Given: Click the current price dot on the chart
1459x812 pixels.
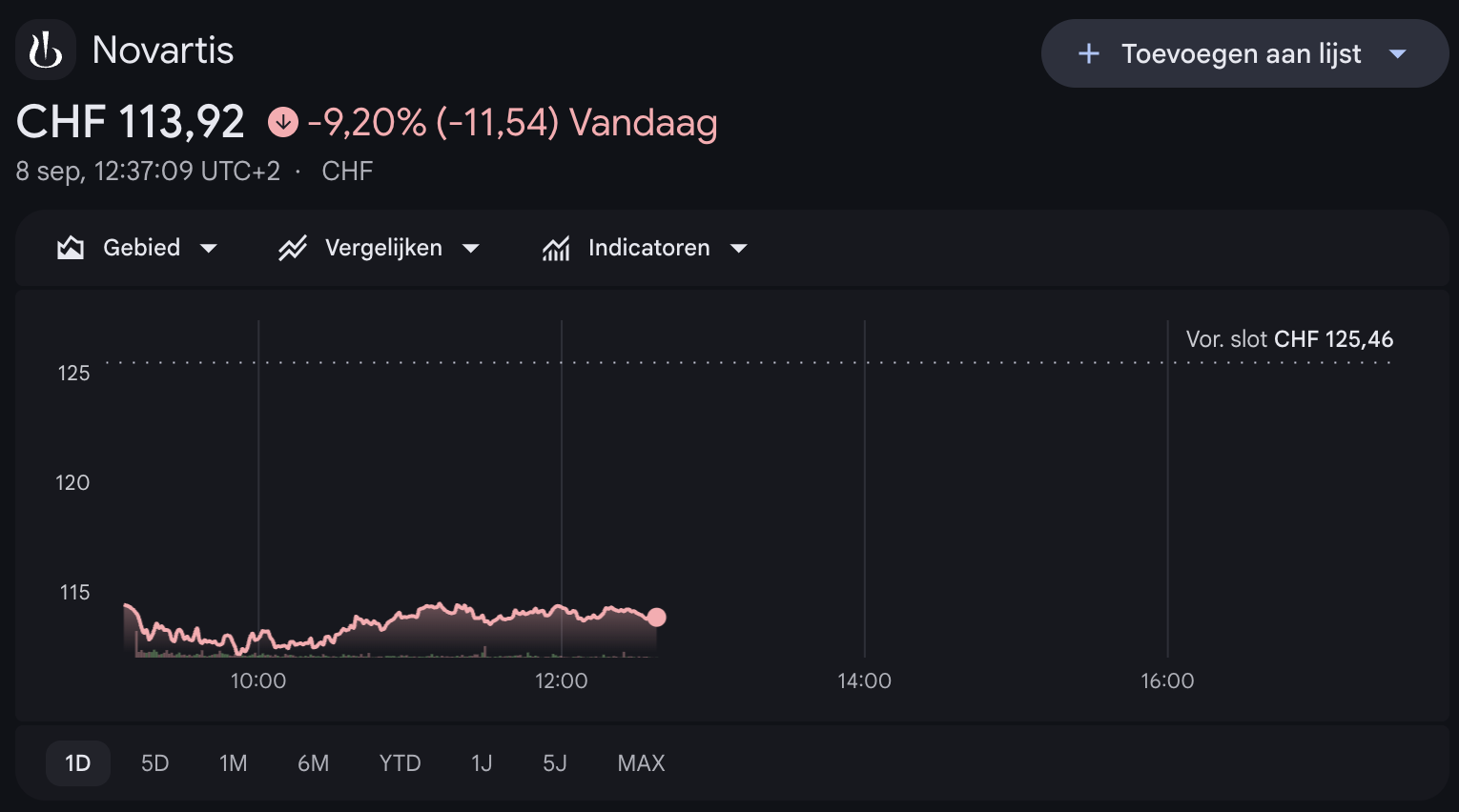Looking at the screenshot, I should pyautogui.click(x=657, y=618).
